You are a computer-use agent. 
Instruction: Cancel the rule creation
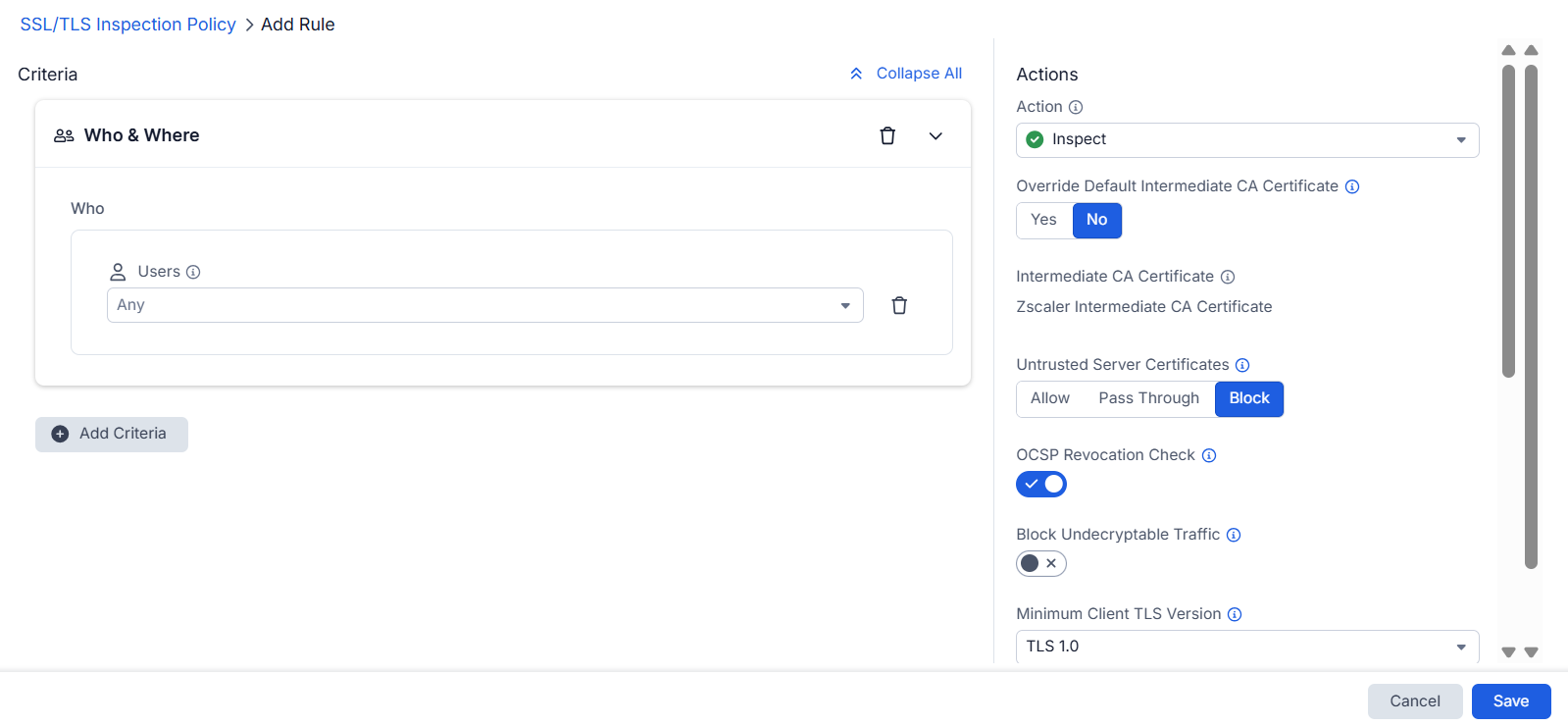1415,701
